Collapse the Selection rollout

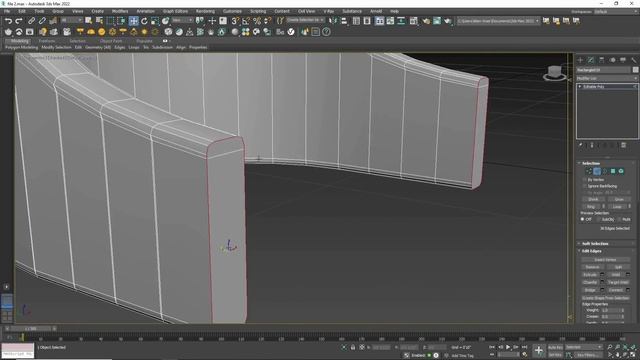click(x=591, y=163)
